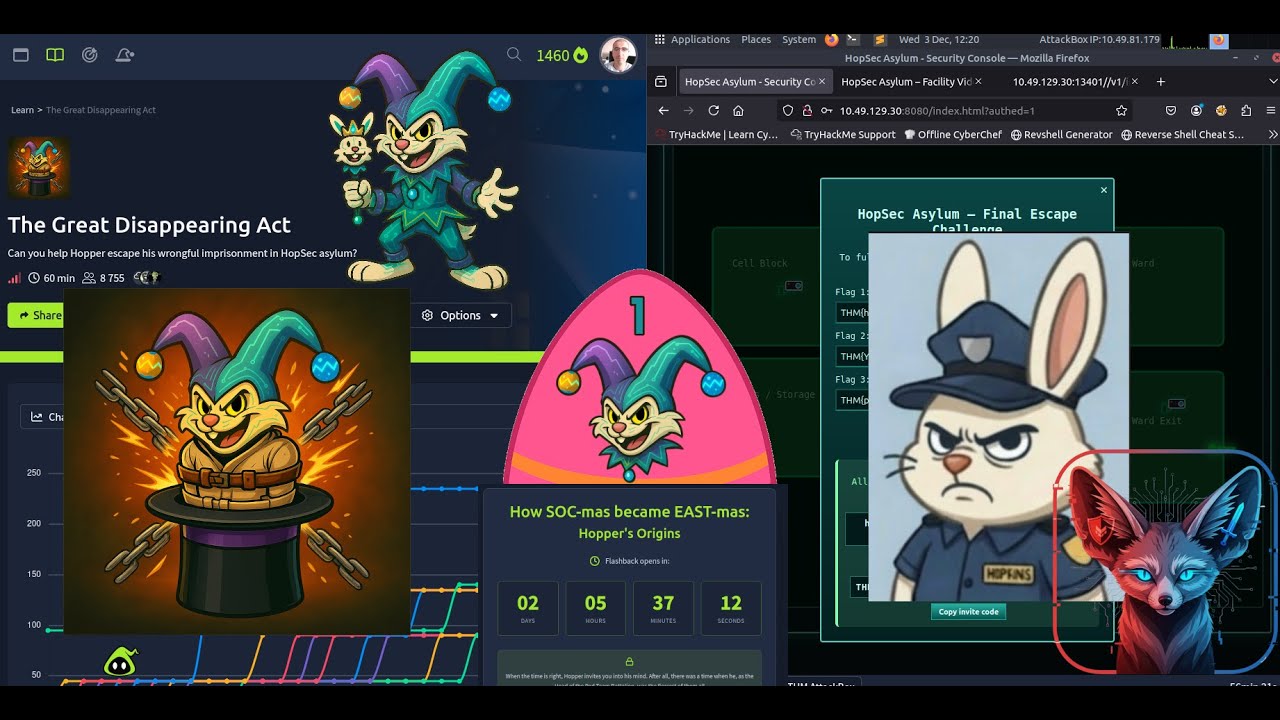Open Firefox View icon left of tabs
The image size is (1280, 720).
[660, 82]
